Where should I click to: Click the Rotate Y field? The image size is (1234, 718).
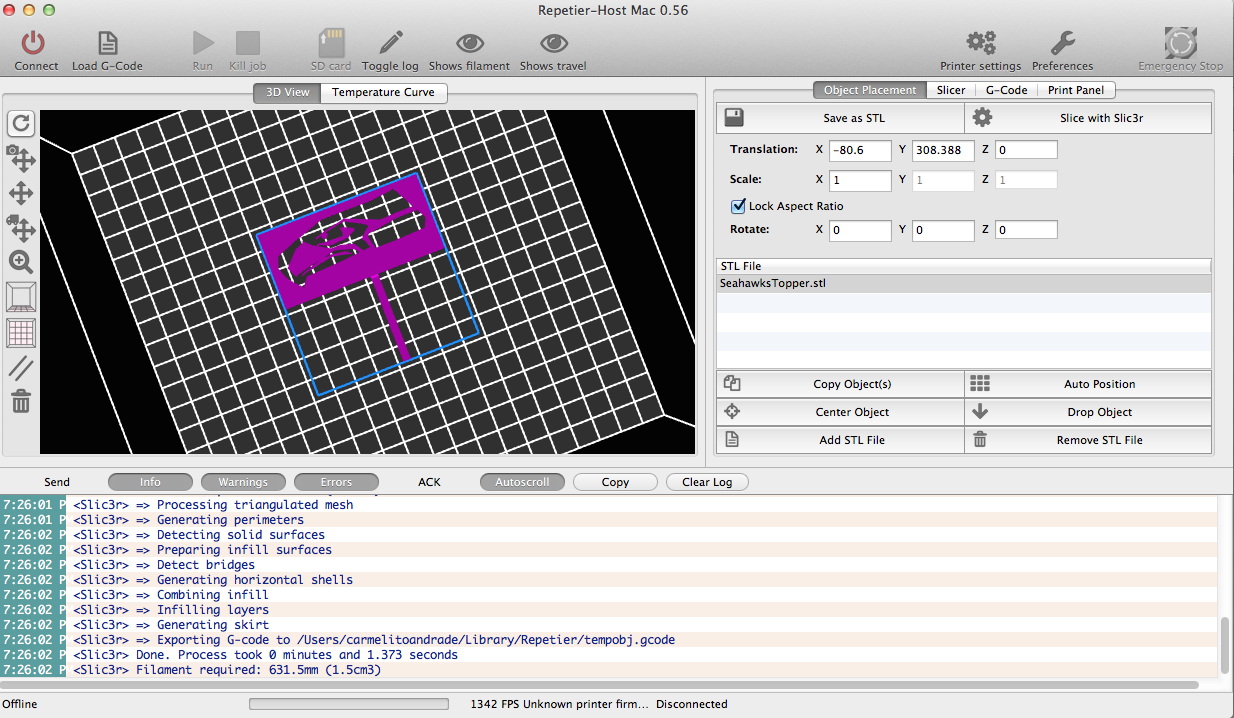(x=943, y=230)
